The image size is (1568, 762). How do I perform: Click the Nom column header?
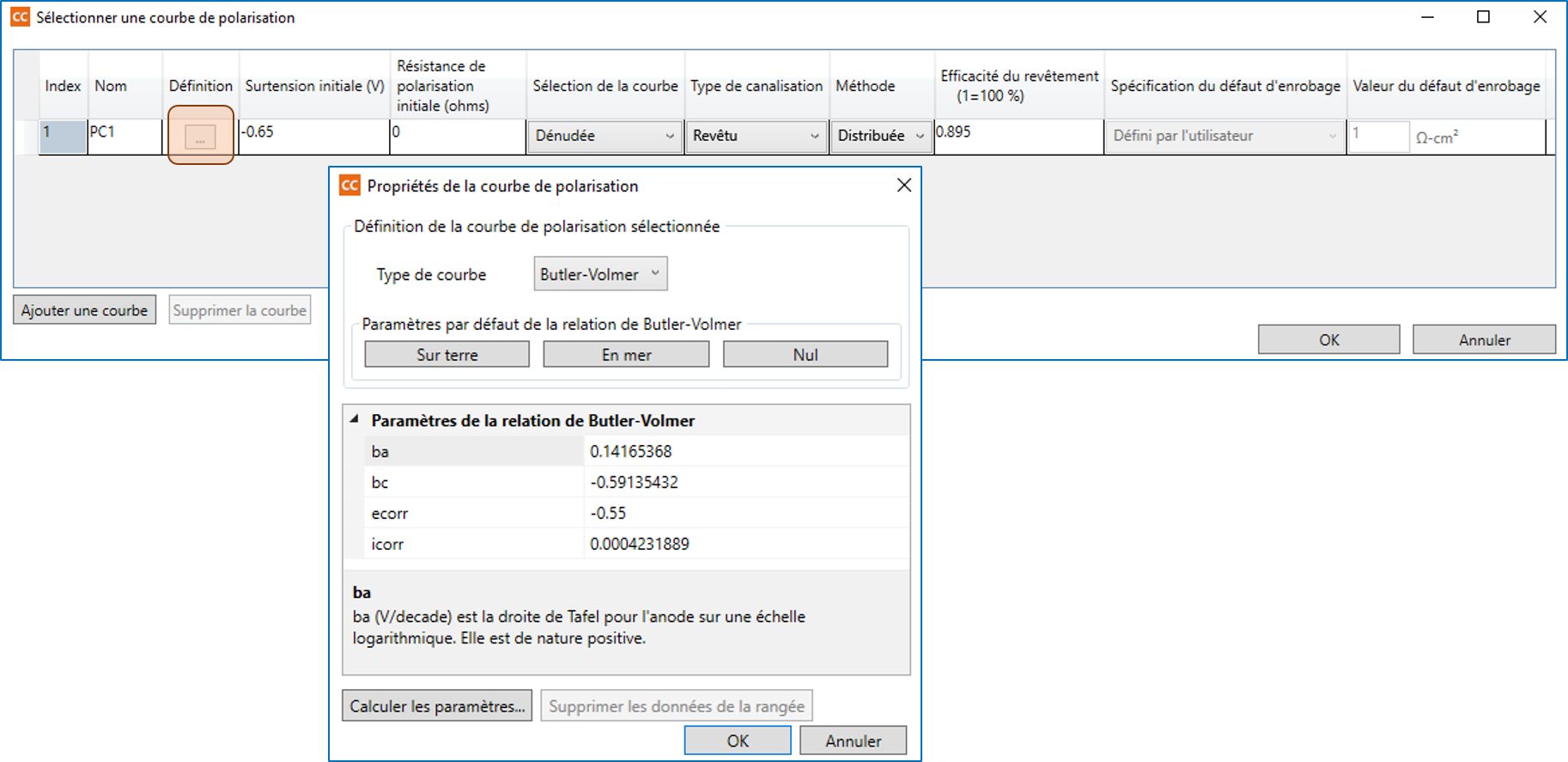pyautogui.click(x=125, y=86)
